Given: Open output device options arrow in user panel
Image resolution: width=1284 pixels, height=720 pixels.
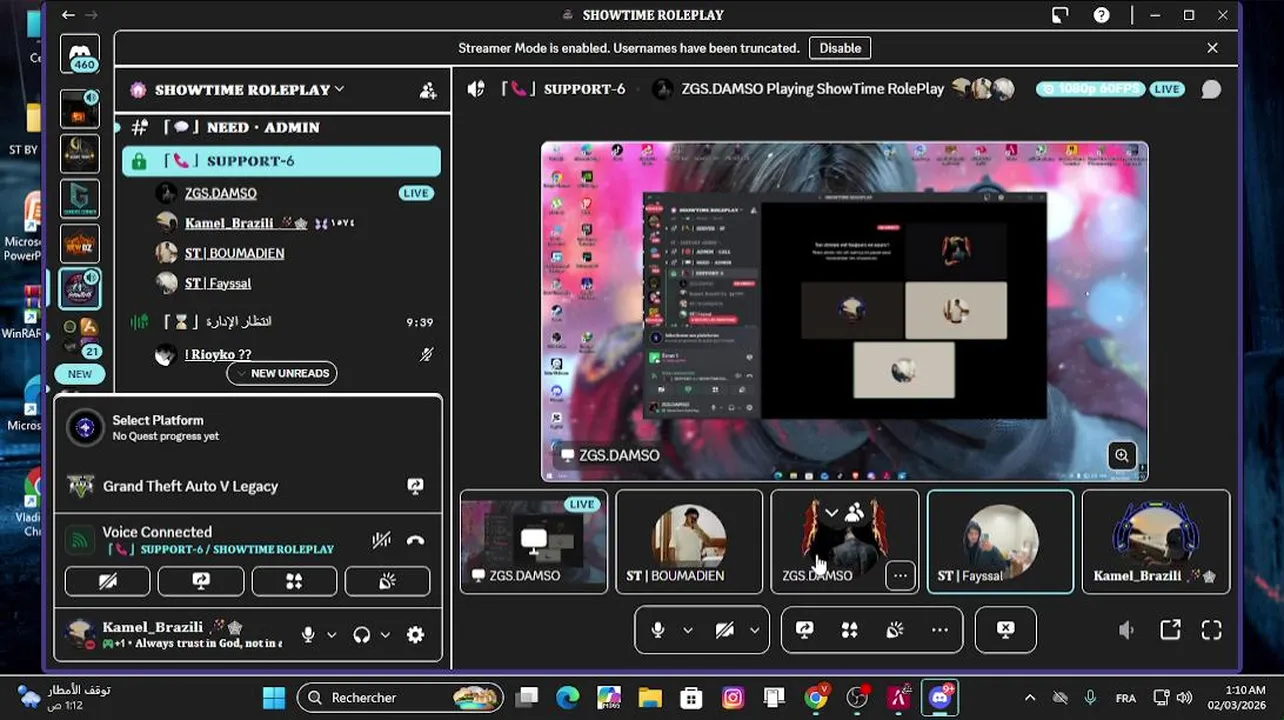Looking at the screenshot, I should coord(385,635).
